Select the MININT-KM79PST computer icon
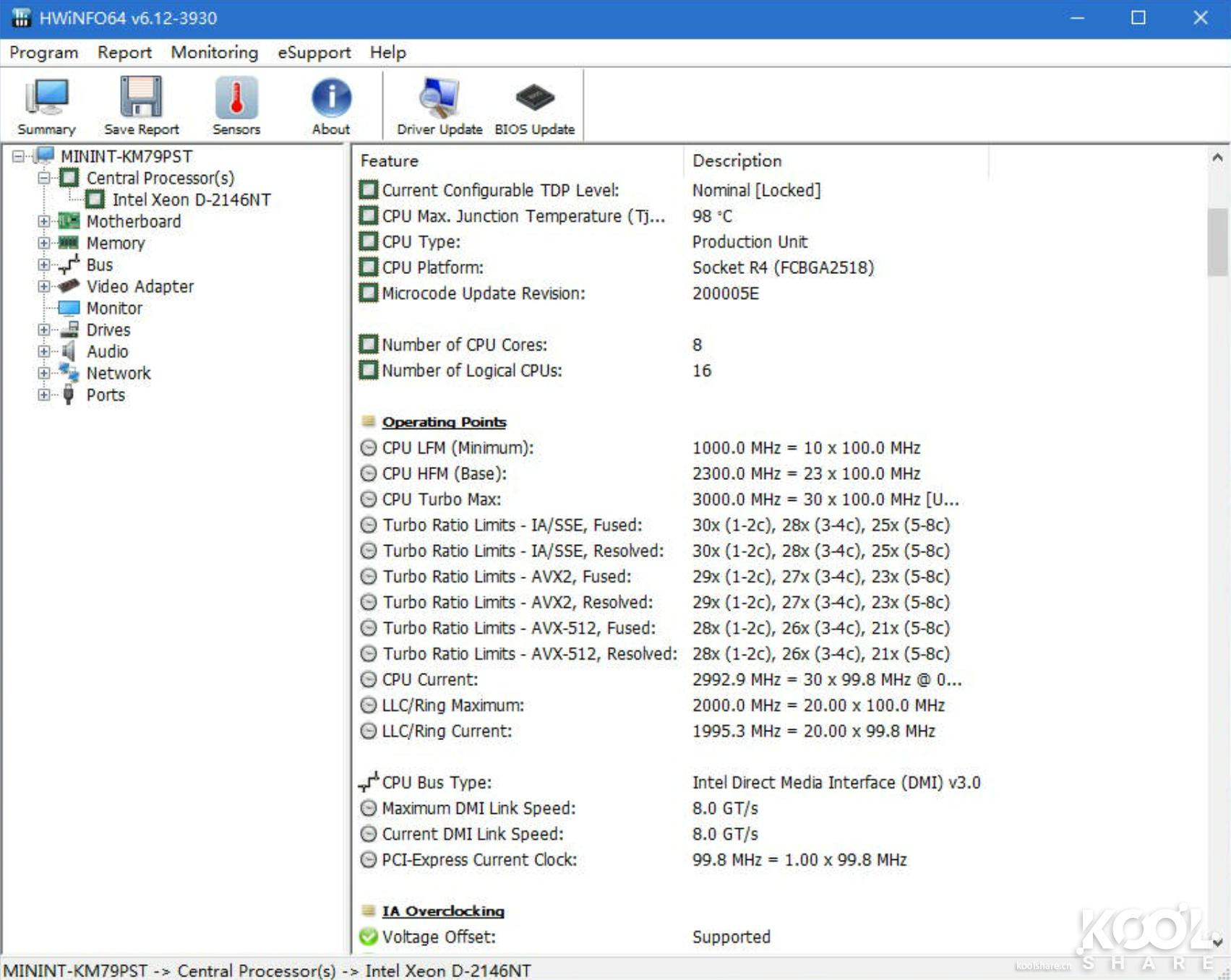This screenshot has width=1231, height=980. [x=45, y=155]
